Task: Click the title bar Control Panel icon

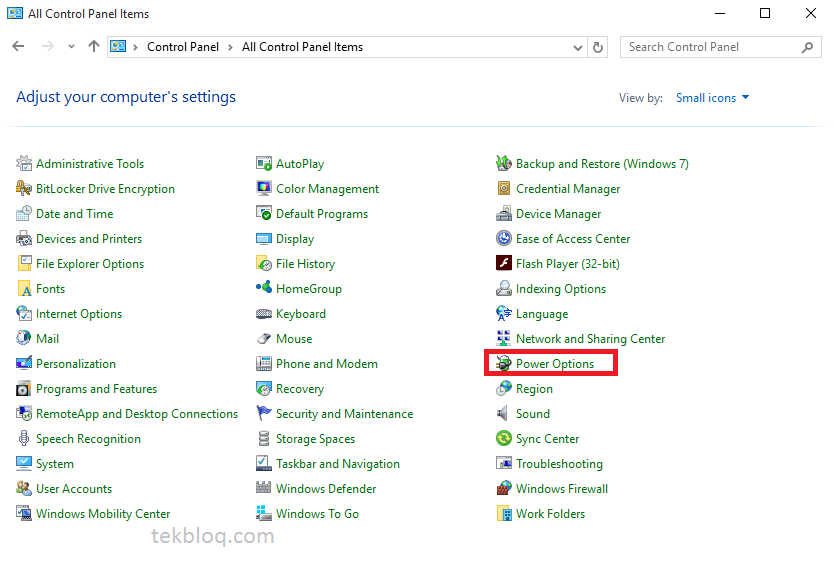Action: (15, 13)
